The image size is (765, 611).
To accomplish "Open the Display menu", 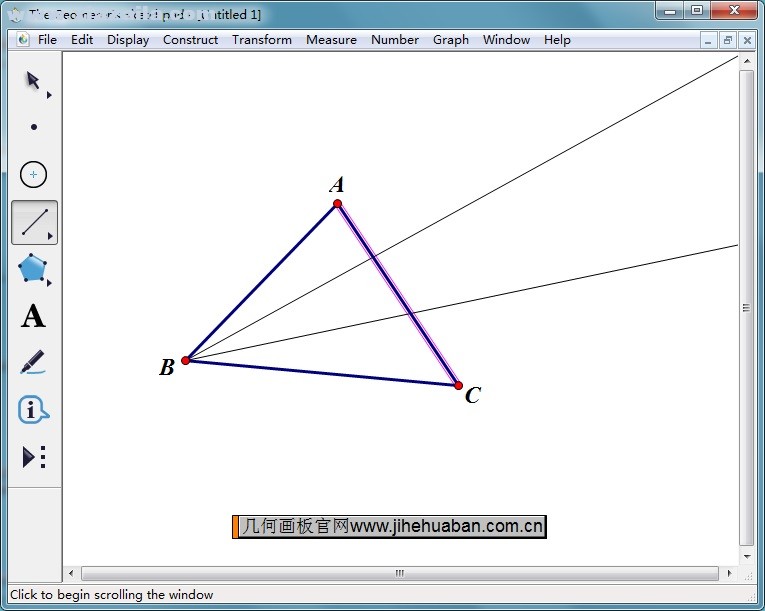I will [x=128, y=40].
